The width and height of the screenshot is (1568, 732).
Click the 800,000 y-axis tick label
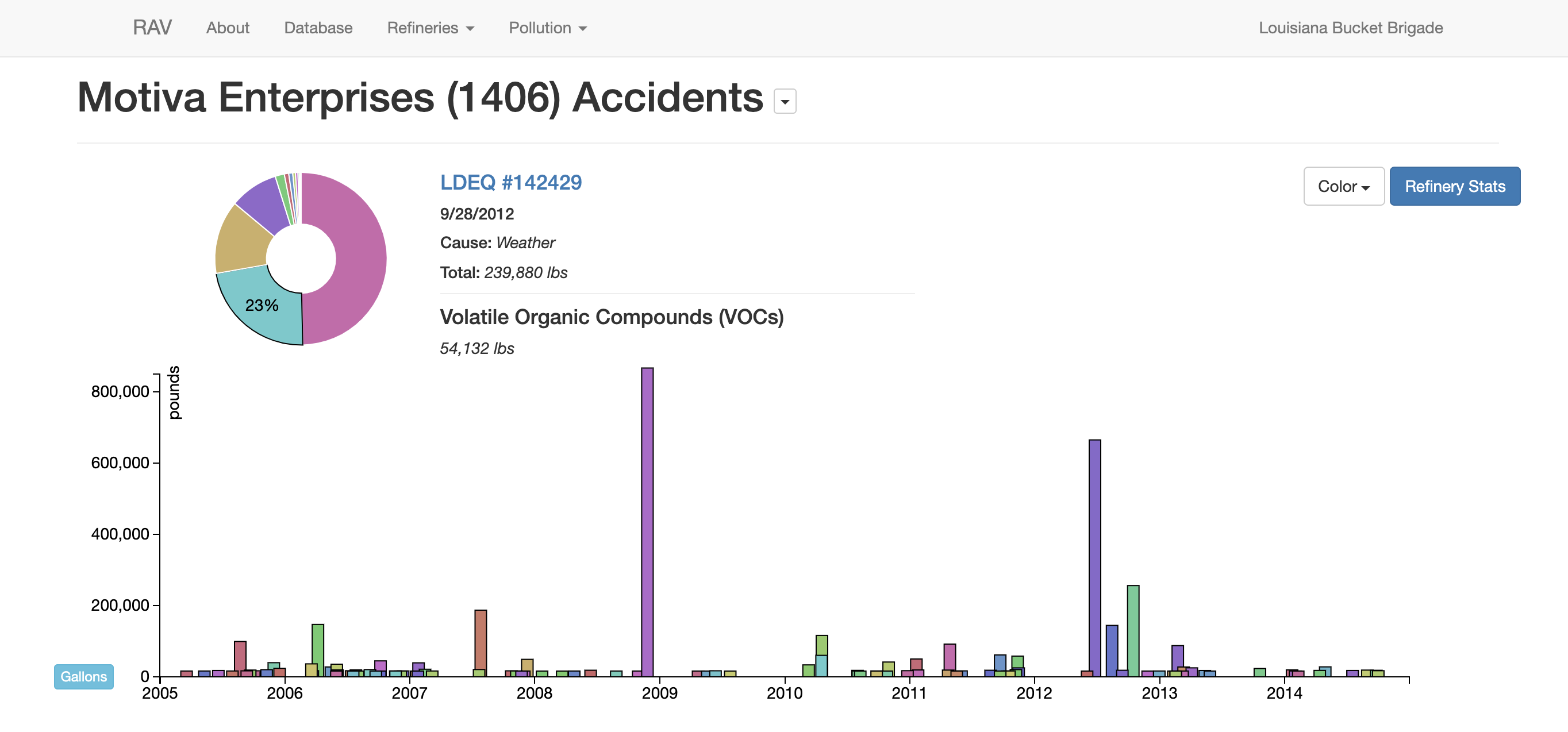(x=120, y=392)
